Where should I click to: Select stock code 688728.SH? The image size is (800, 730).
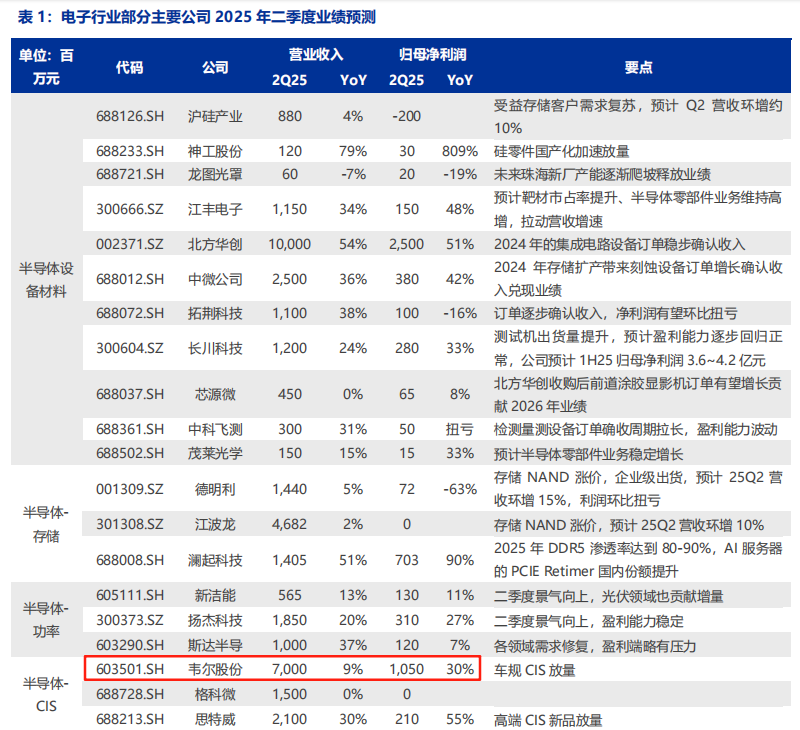[130, 694]
